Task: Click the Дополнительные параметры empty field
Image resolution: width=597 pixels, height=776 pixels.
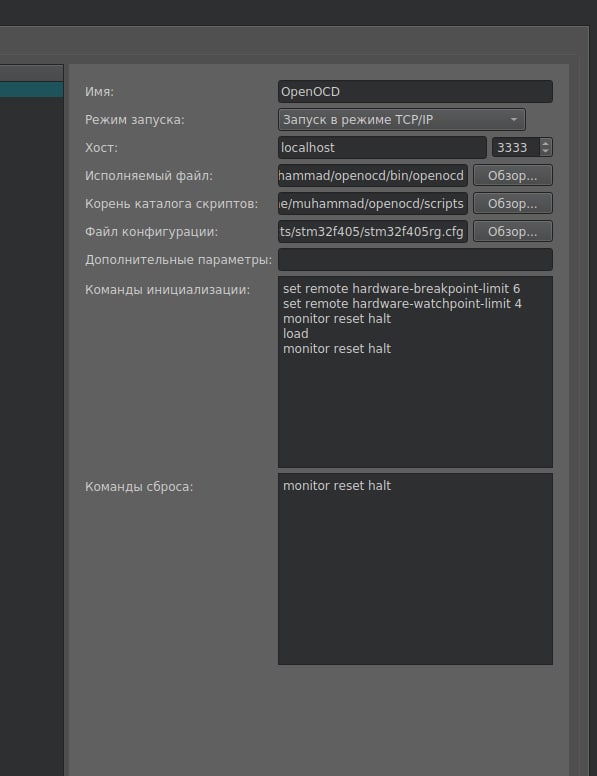Action: coord(415,259)
